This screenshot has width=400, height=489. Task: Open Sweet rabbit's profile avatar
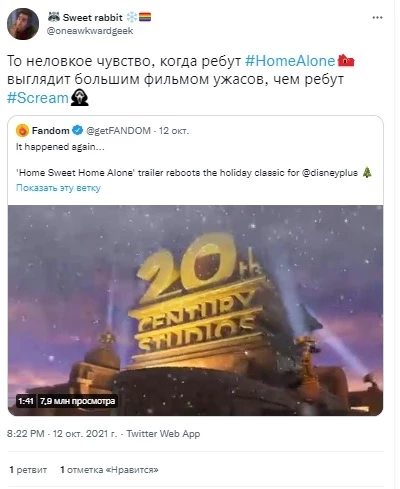23,24
